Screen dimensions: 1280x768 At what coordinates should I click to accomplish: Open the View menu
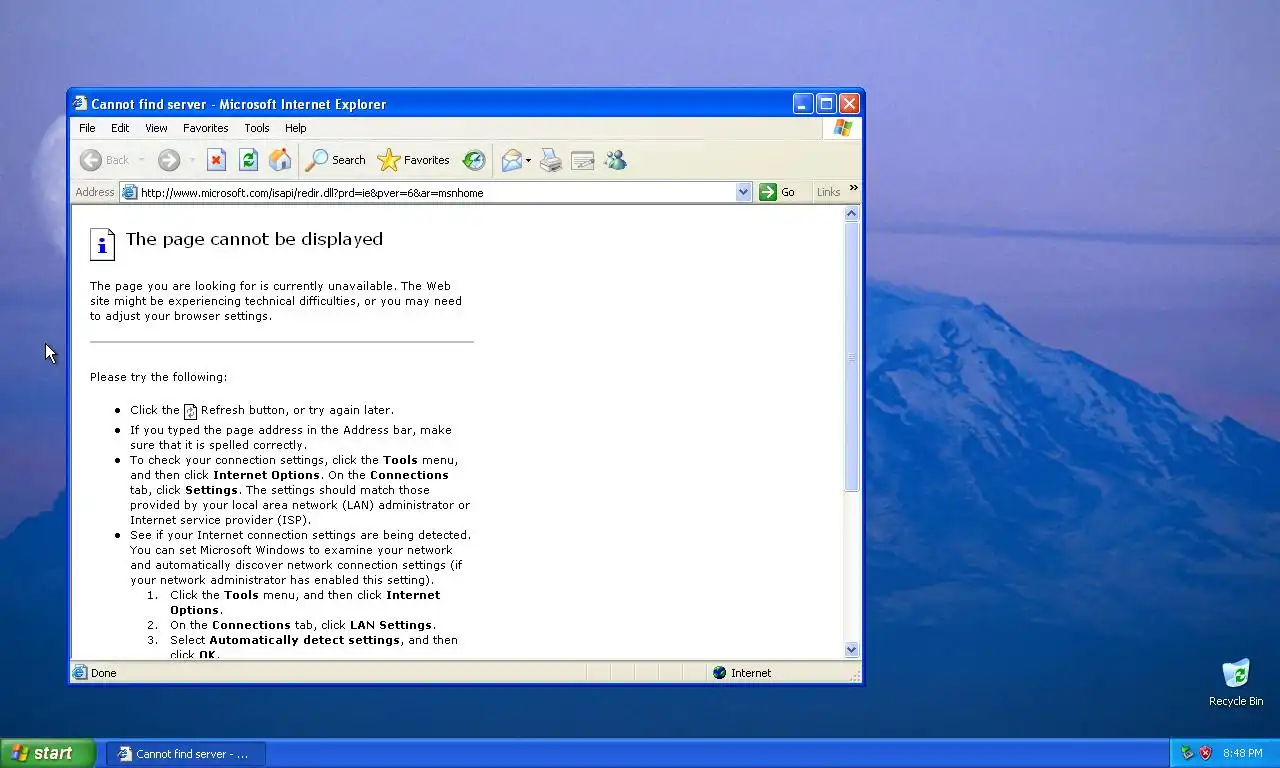[x=156, y=128]
